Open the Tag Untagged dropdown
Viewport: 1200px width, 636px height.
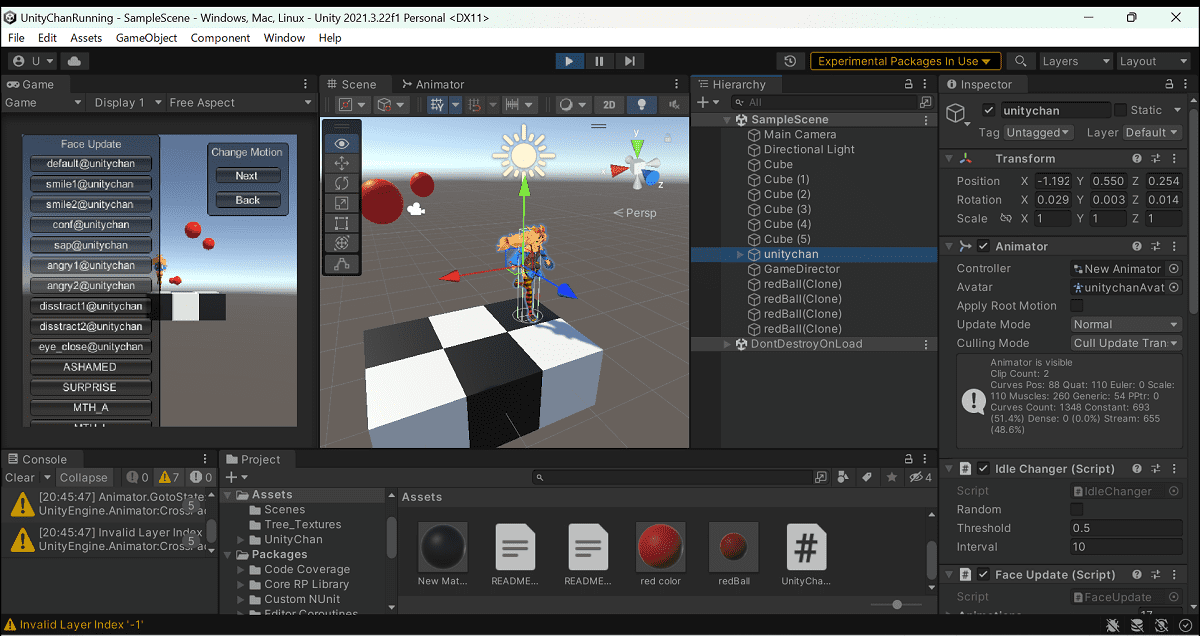tap(1038, 132)
